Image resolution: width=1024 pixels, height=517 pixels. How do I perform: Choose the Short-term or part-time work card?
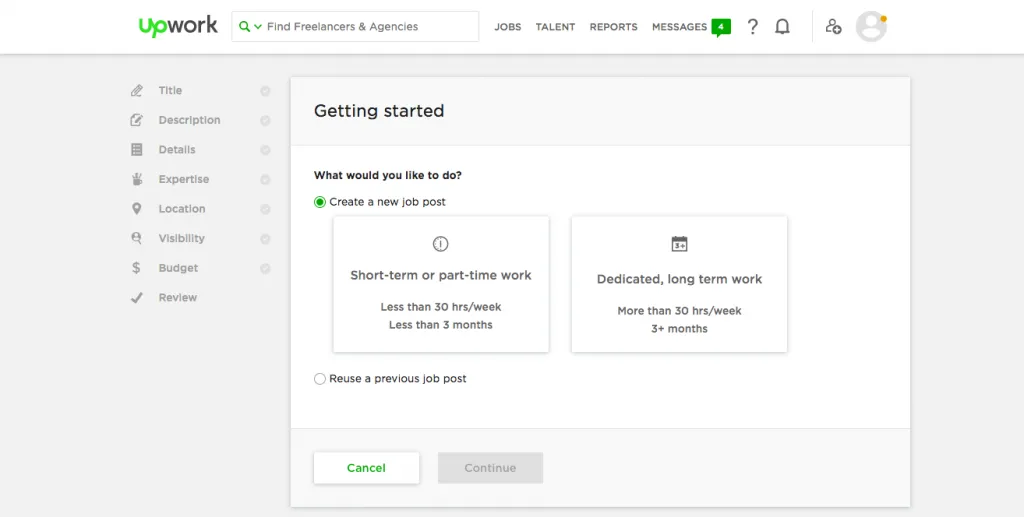point(441,284)
